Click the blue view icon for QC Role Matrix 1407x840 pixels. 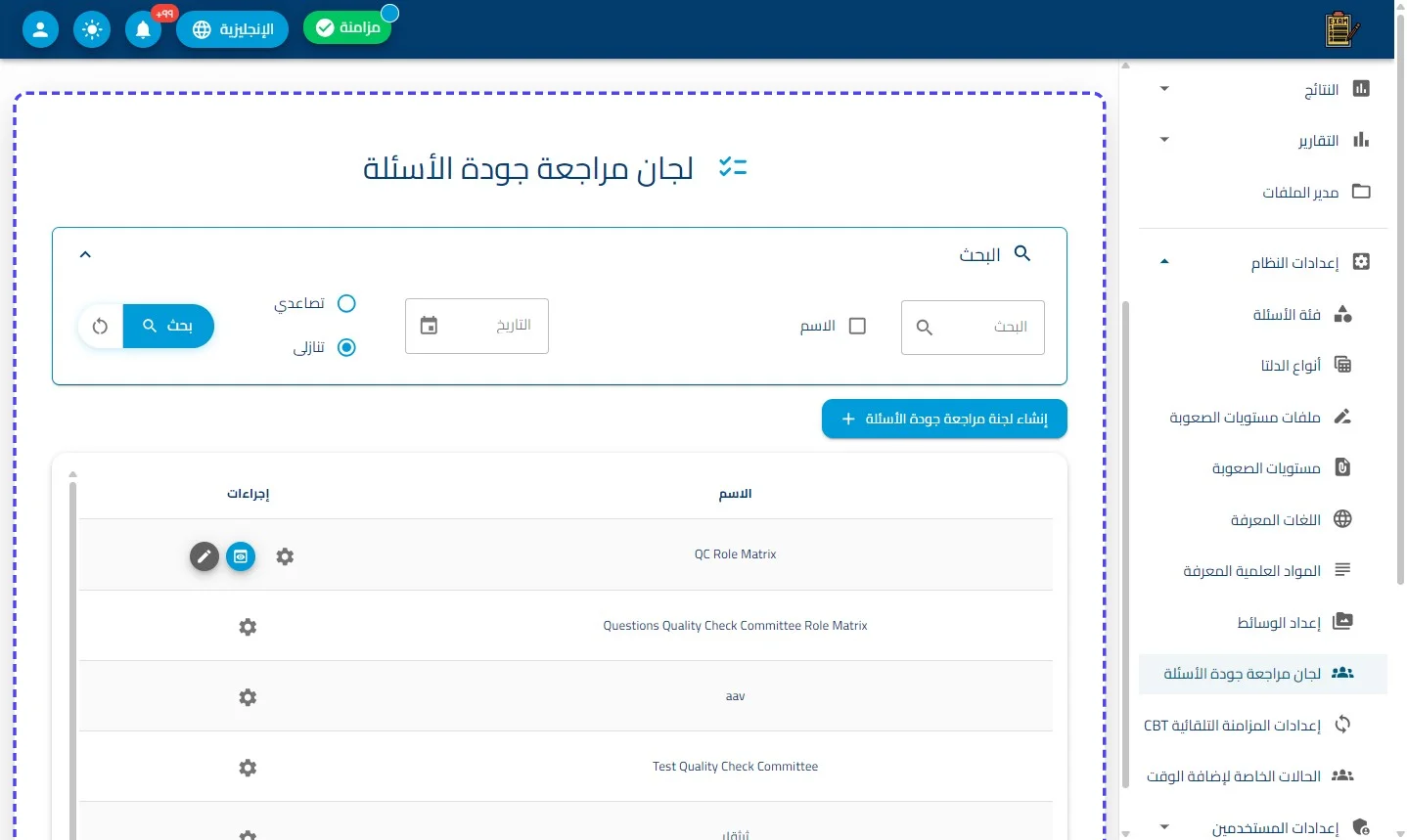click(241, 556)
